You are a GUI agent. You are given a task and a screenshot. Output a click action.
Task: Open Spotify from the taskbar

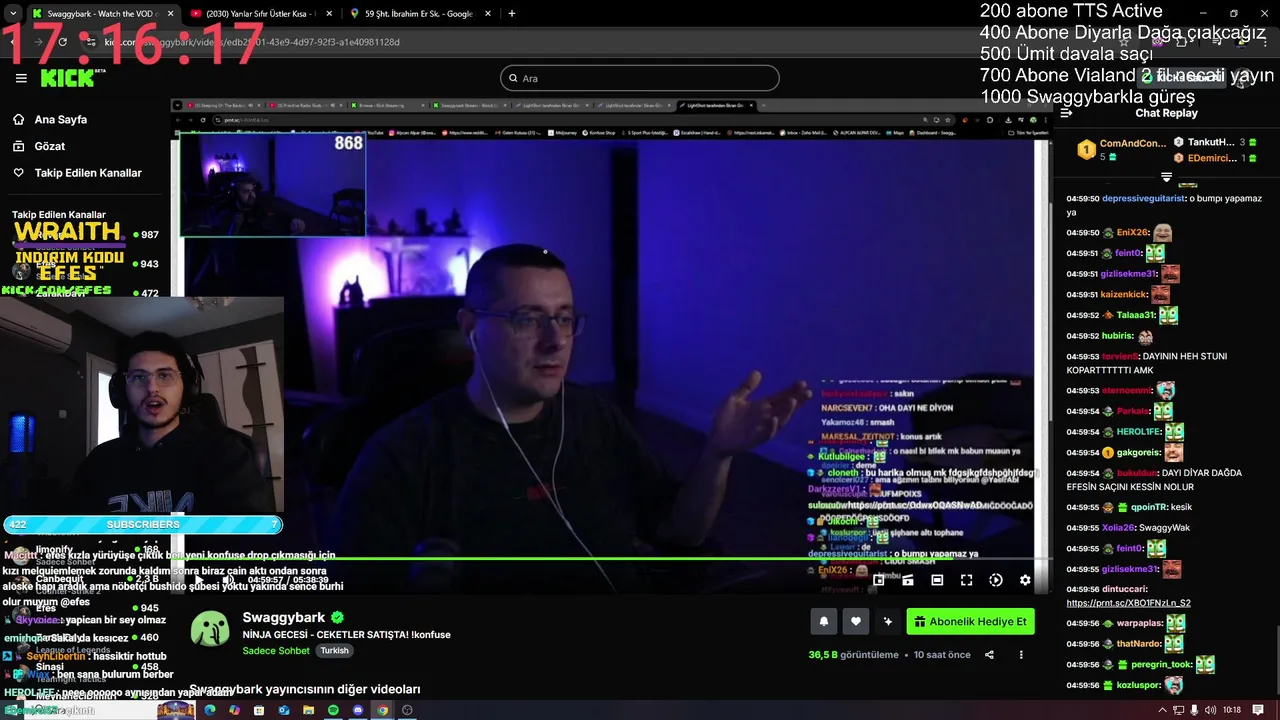333,710
